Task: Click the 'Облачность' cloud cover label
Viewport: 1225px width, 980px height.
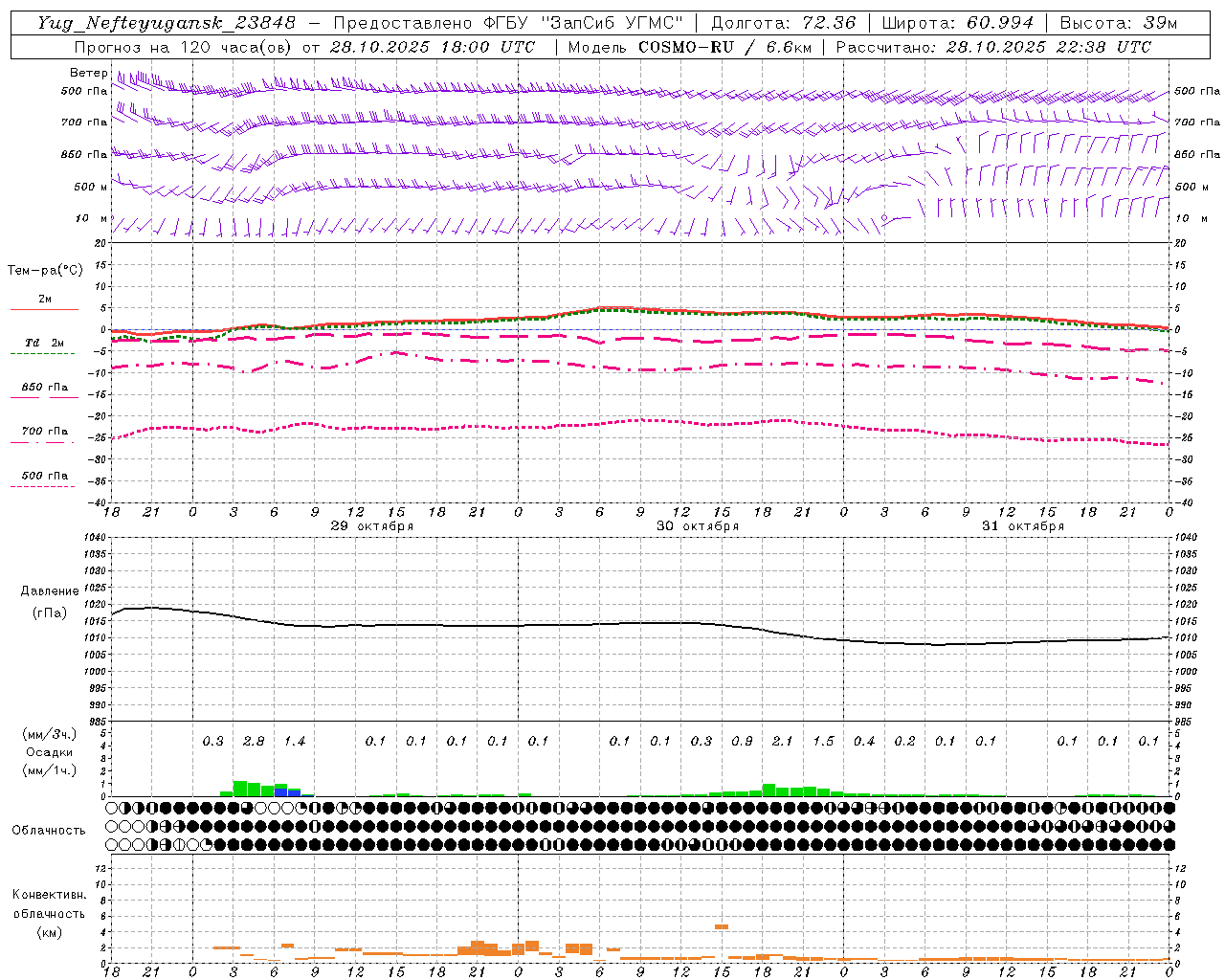Action: [x=49, y=830]
